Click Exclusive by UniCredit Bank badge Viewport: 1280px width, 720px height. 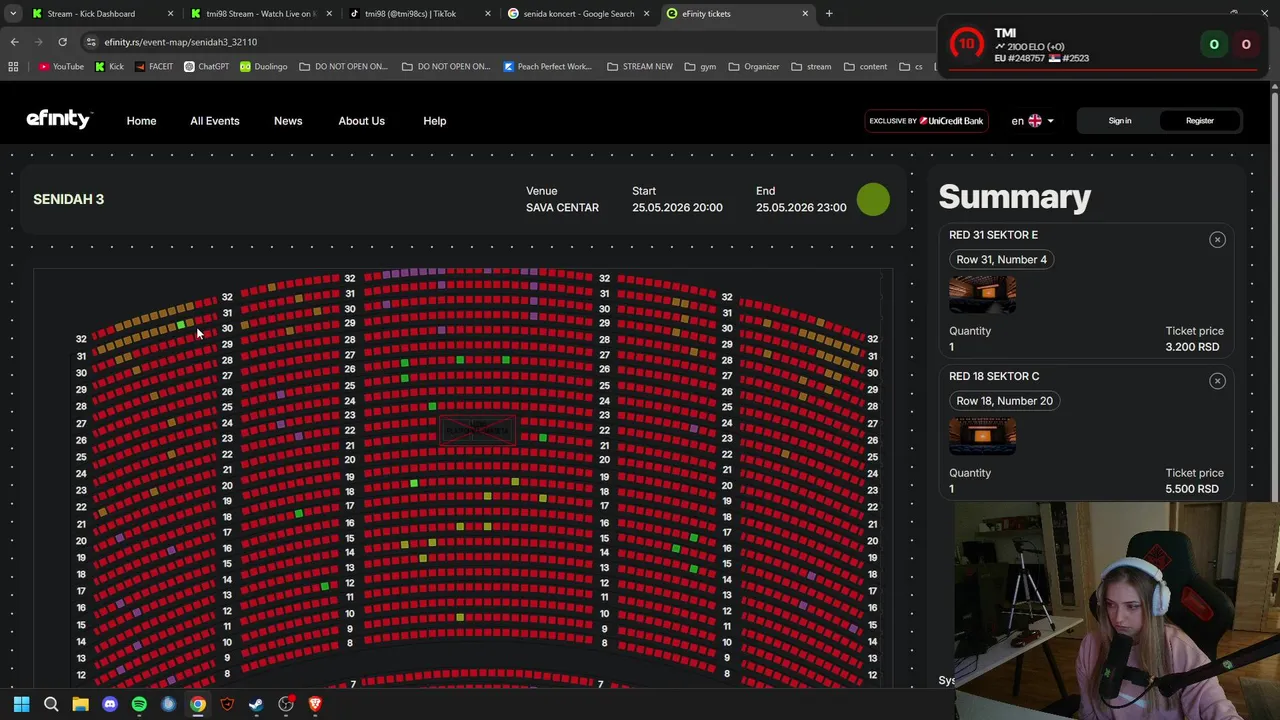coord(926,121)
